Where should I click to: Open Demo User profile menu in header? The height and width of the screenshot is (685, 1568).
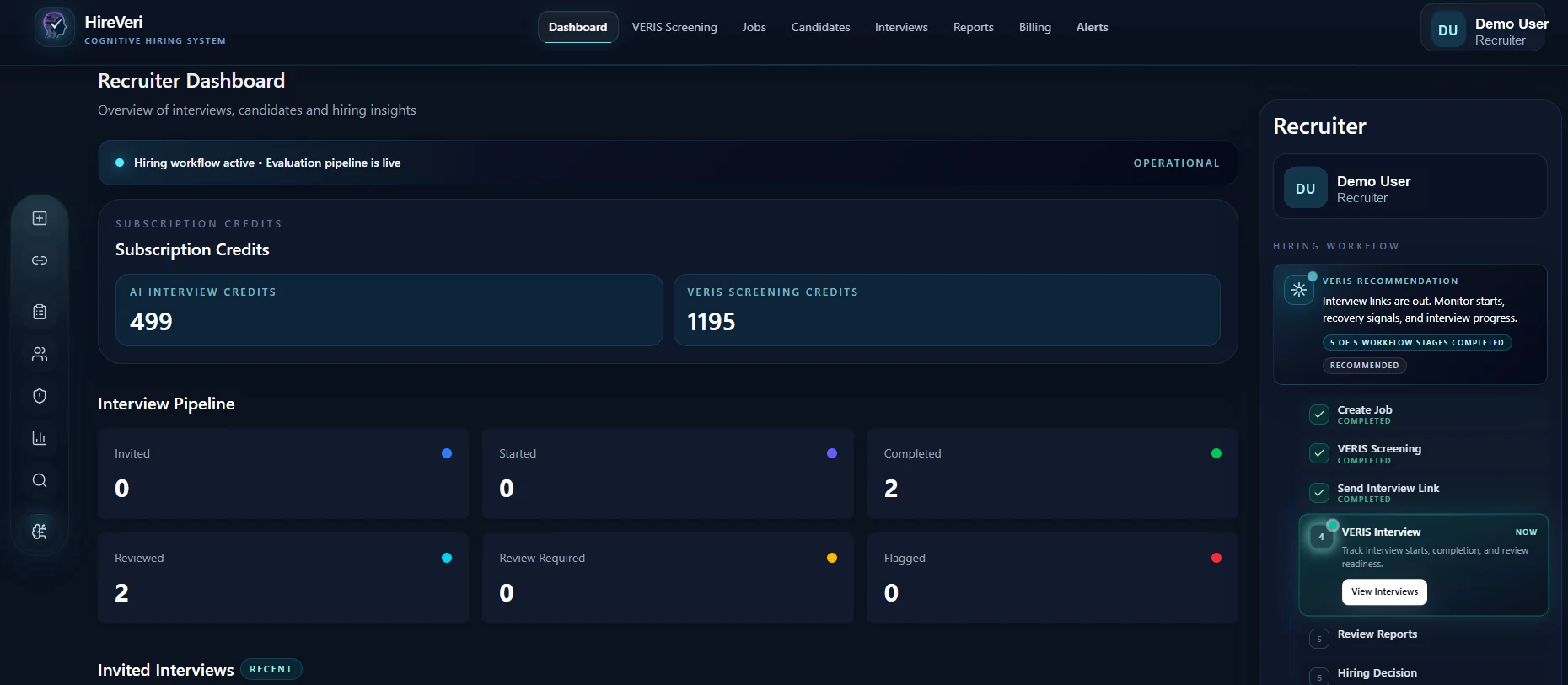(x=1484, y=29)
